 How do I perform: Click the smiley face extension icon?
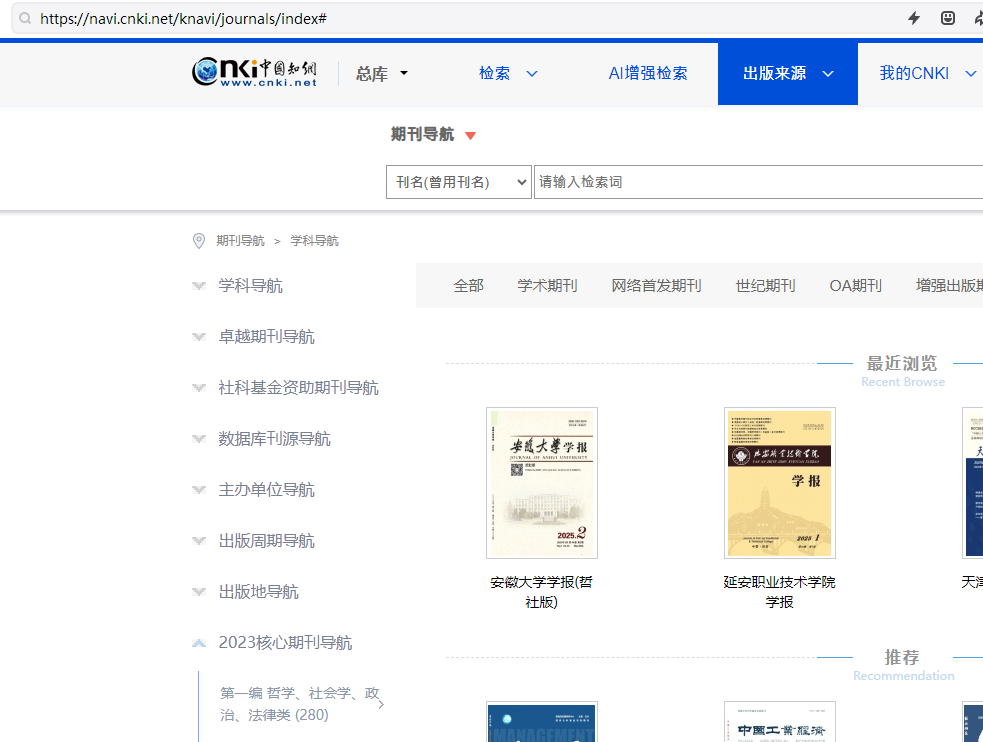[x=948, y=18]
